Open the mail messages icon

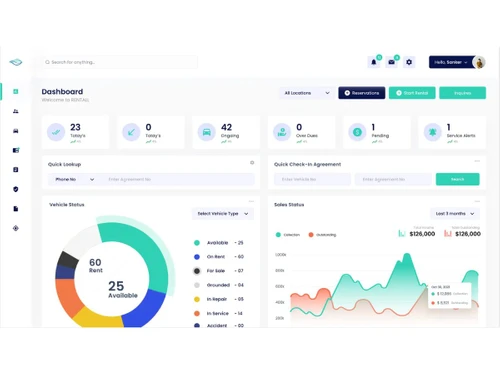point(391,62)
